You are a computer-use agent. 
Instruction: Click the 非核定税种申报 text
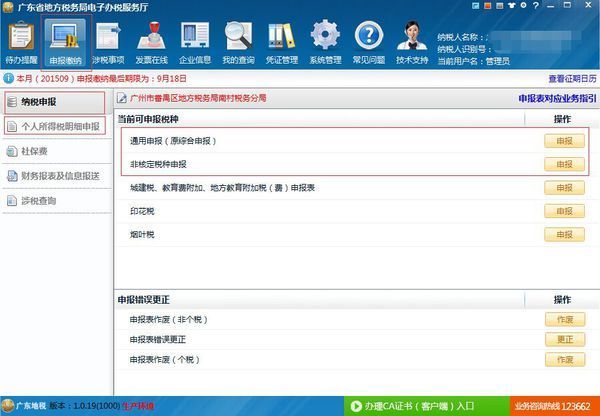tap(158, 165)
